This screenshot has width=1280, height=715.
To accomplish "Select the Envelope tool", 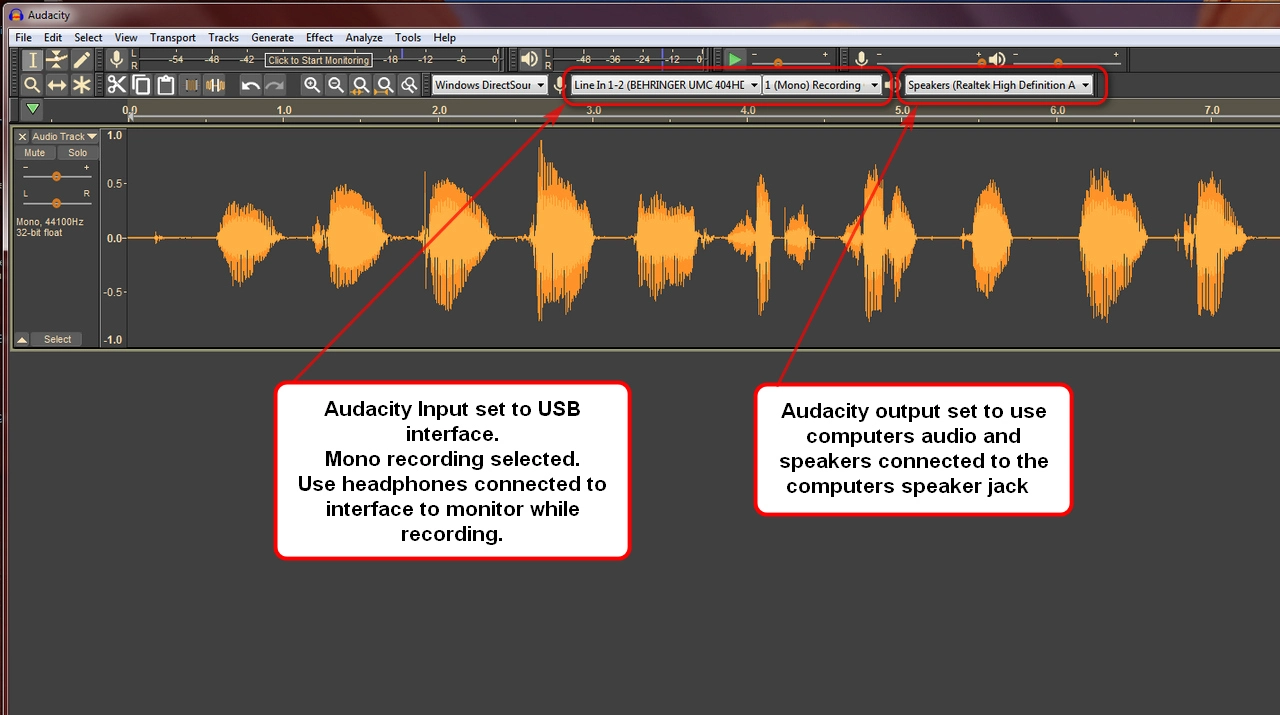I will [57, 60].
